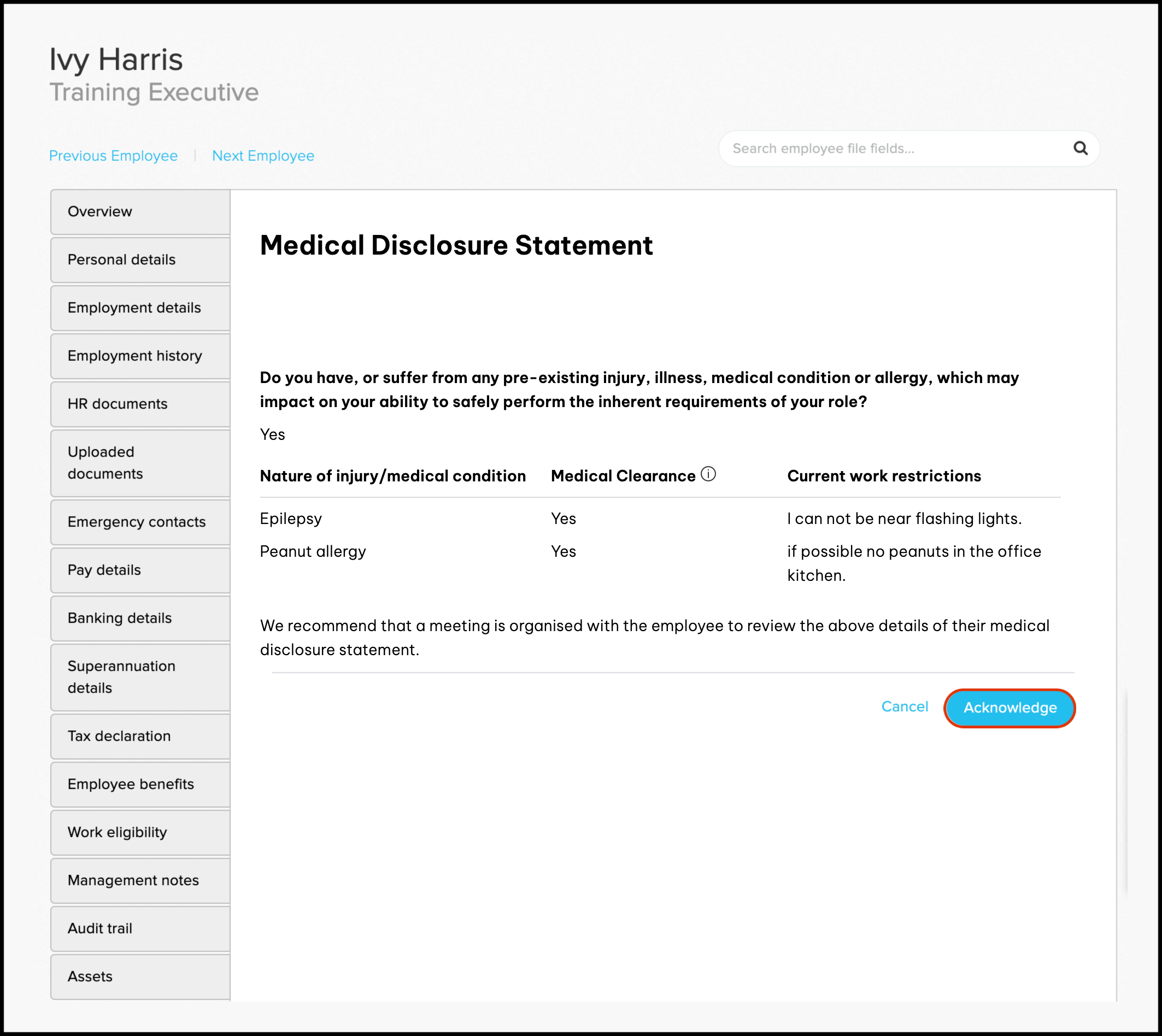Screen dimensions: 1162x1036
Task: Click the Peanut allergy condition cell
Action: tap(313, 551)
